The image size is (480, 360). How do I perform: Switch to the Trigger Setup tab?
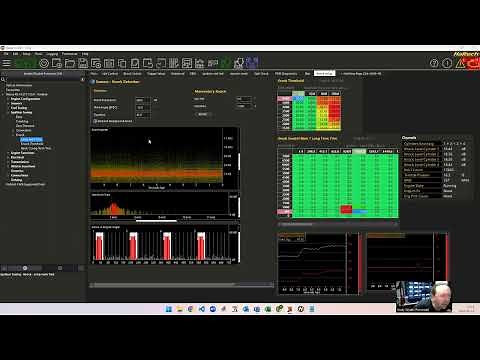pyautogui.click(x=156, y=73)
